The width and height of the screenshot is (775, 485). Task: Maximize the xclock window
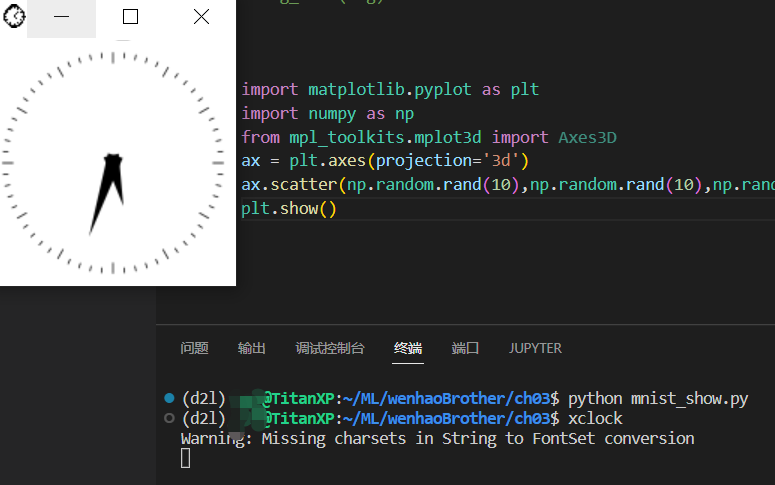click(130, 17)
